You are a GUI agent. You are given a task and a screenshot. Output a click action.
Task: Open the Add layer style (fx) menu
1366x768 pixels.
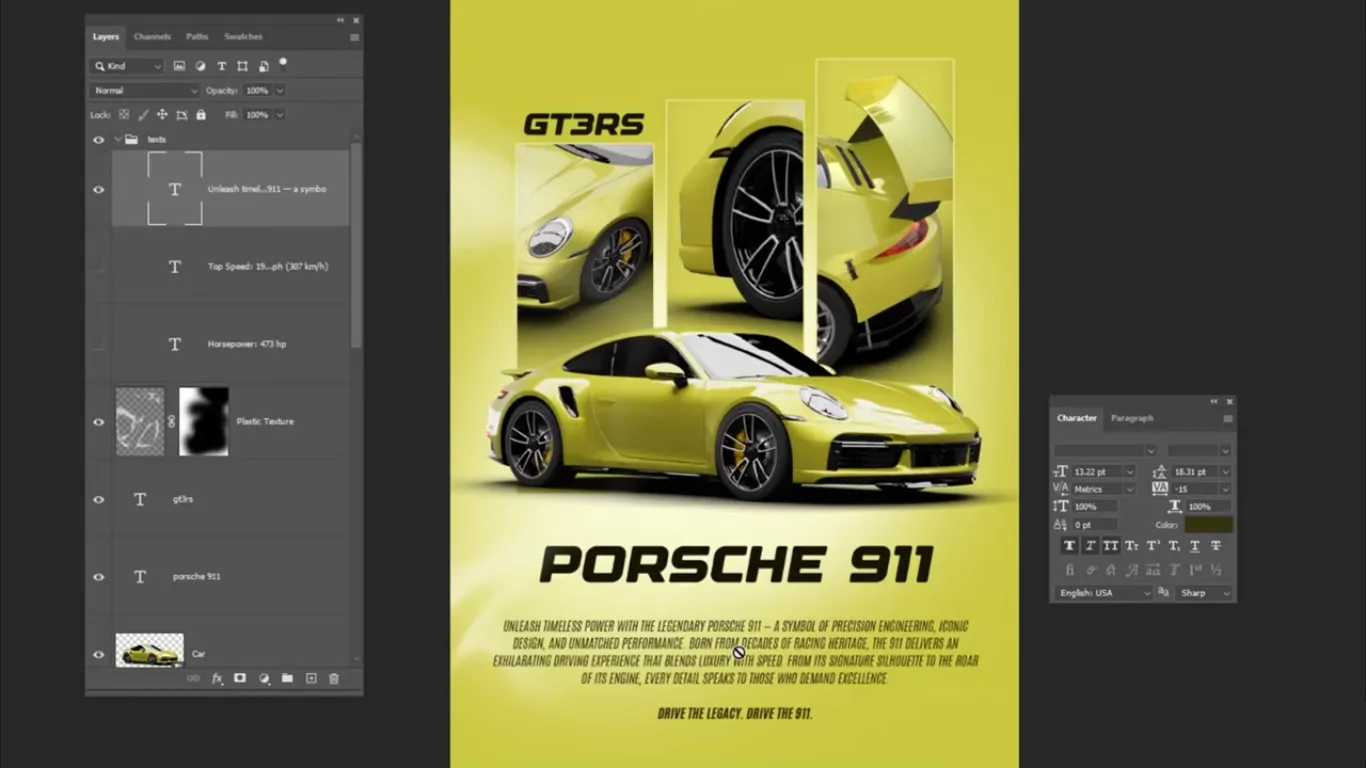click(x=215, y=678)
